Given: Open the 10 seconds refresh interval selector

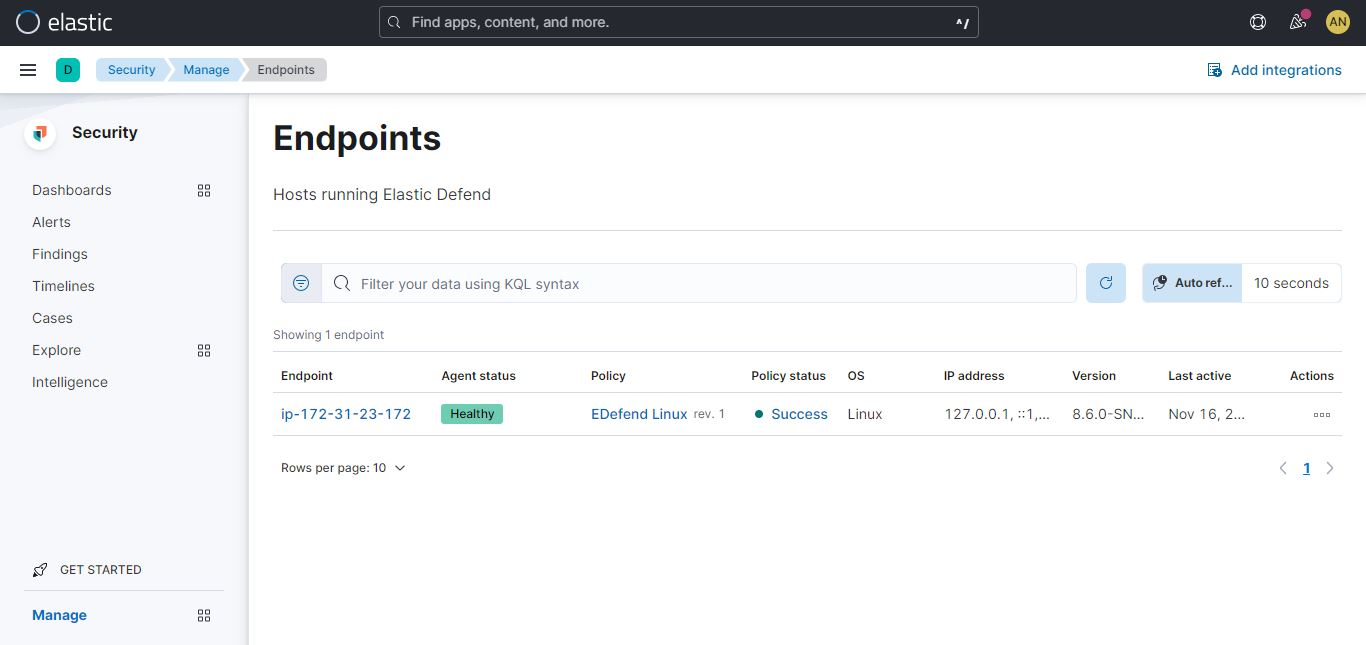Looking at the screenshot, I should point(1291,283).
